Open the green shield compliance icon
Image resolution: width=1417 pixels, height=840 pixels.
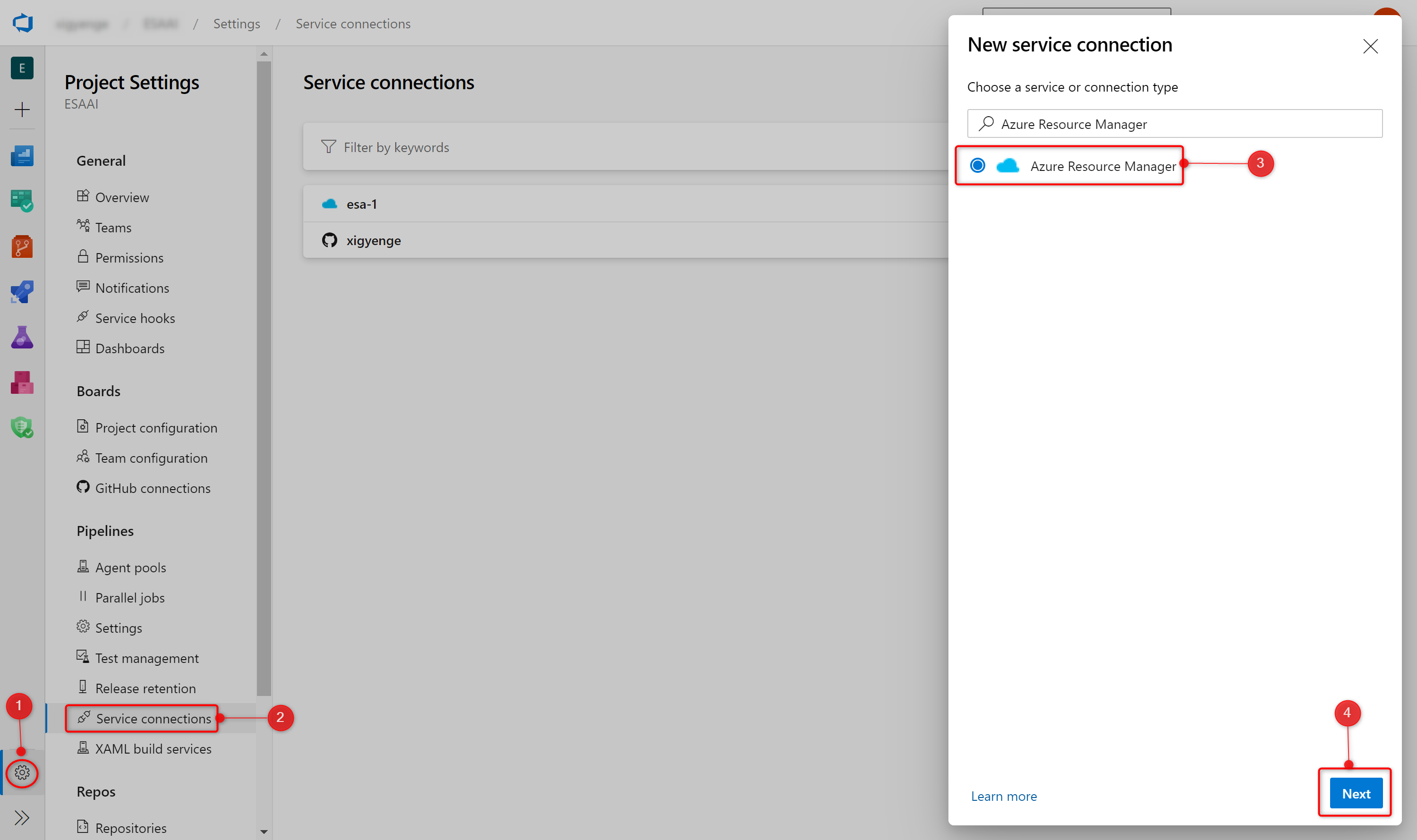tap(22, 427)
